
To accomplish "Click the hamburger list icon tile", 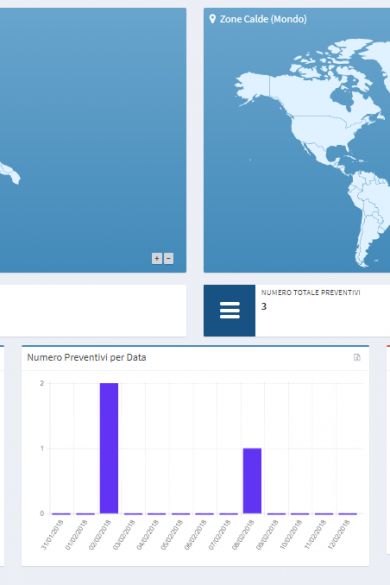I will 230,310.
